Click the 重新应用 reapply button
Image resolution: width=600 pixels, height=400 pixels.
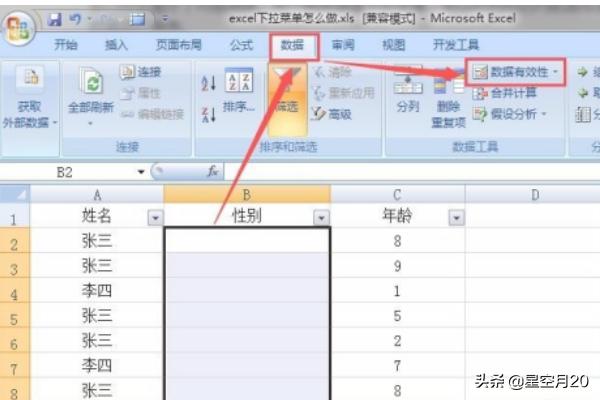pyautogui.click(x=344, y=93)
